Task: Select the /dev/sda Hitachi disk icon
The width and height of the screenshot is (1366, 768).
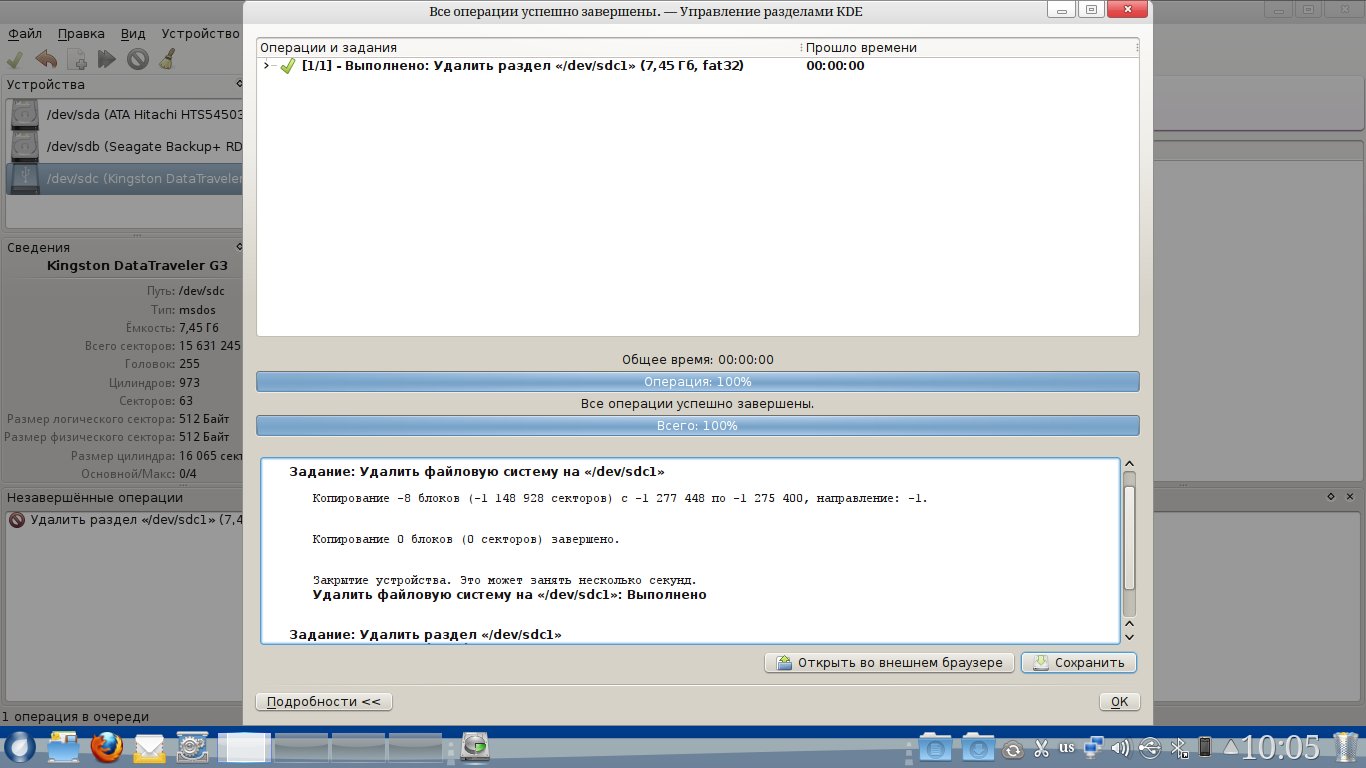Action: (x=24, y=115)
